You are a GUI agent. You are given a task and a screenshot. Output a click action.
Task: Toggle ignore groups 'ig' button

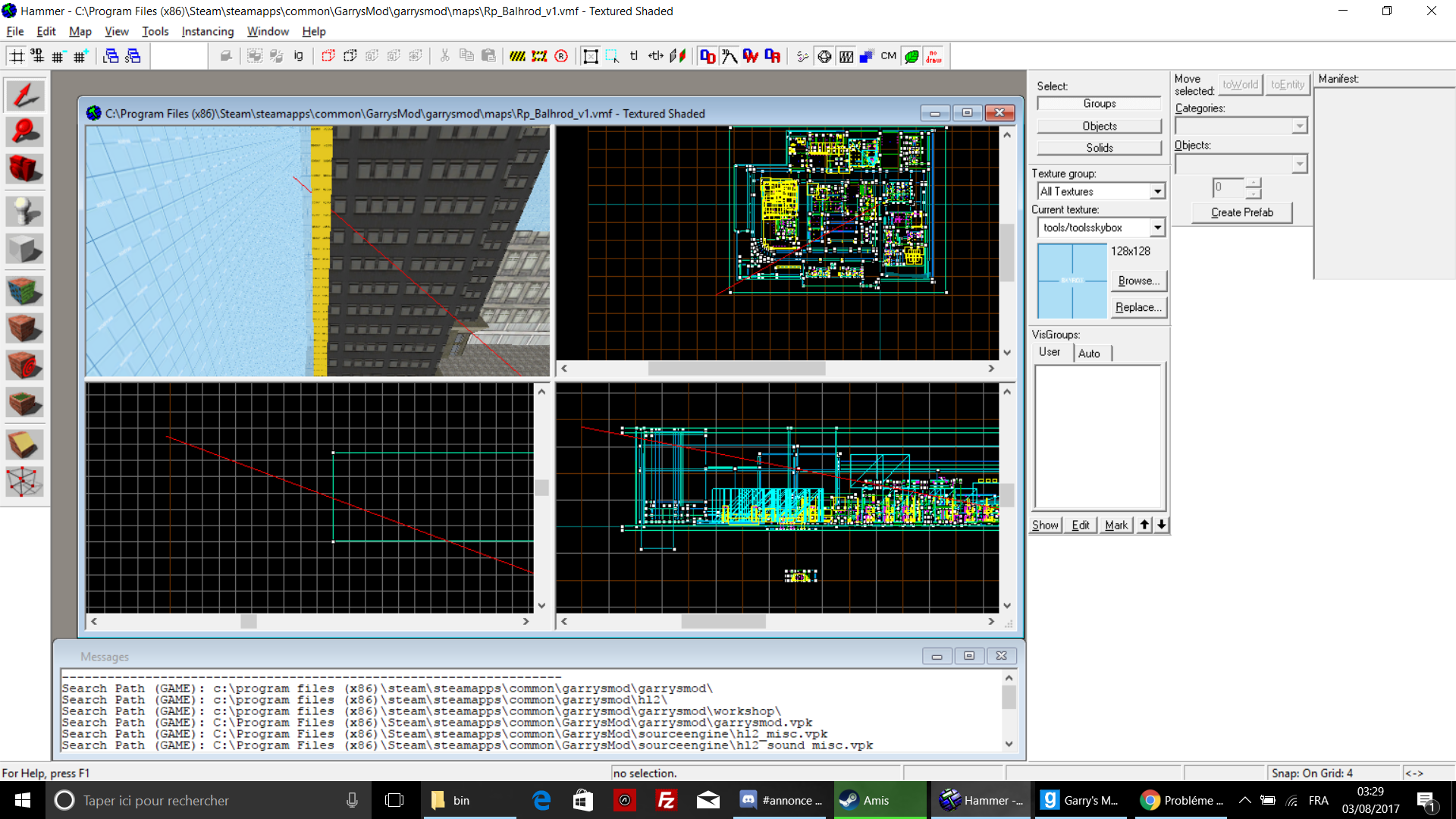pos(299,56)
